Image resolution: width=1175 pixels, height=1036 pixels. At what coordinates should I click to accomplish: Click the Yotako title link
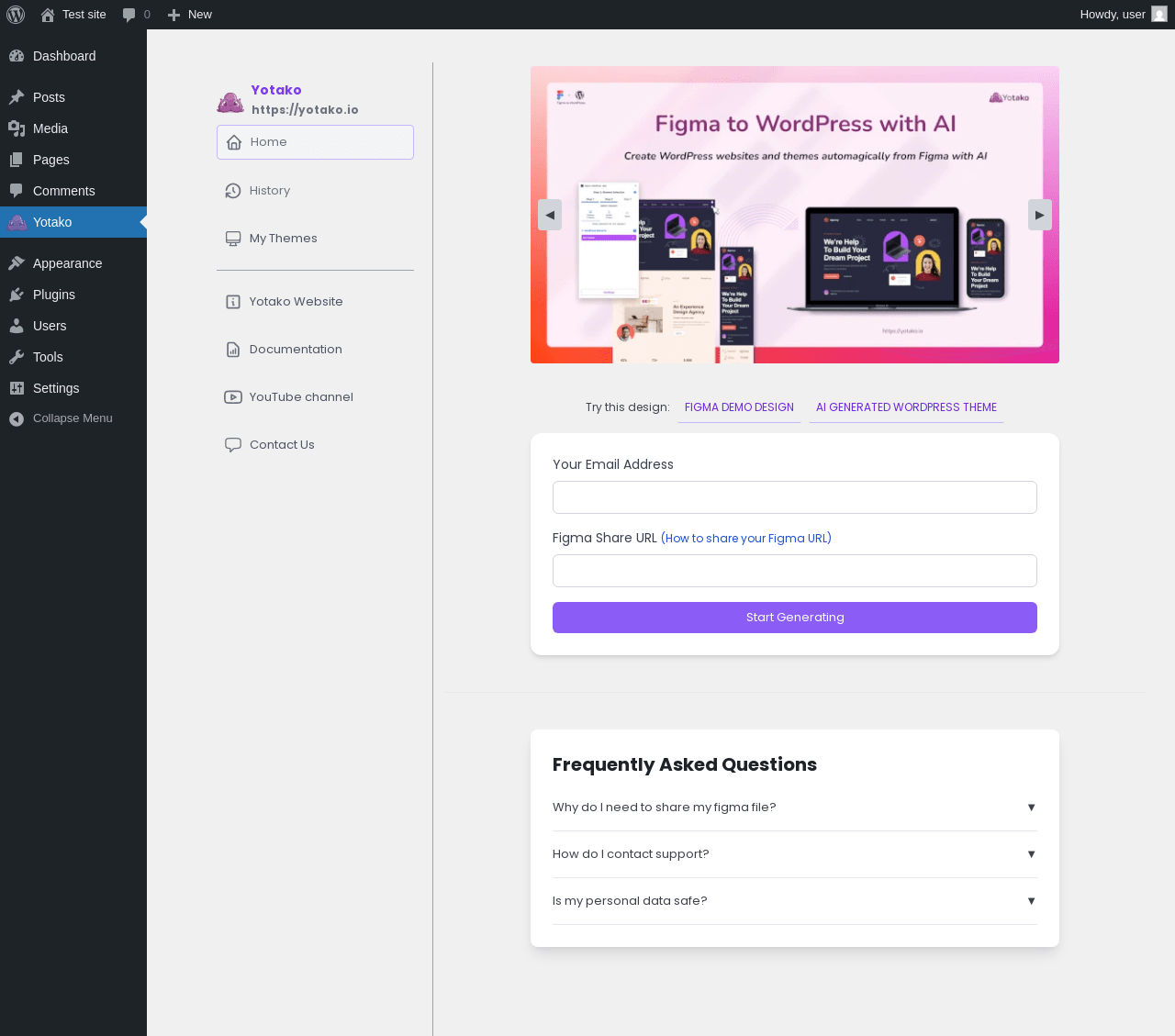coord(276,90)
